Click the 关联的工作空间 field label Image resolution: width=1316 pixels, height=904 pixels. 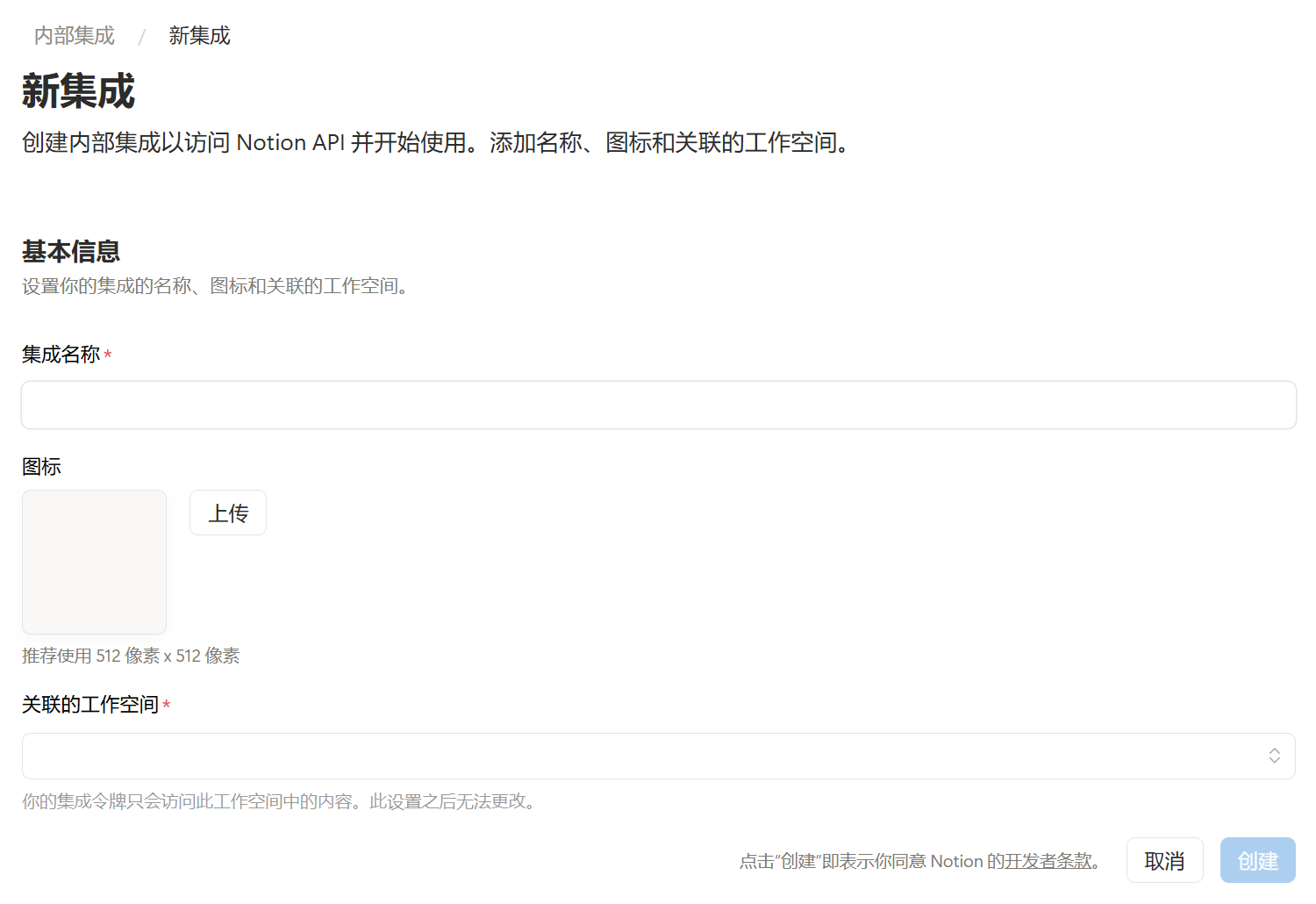[89, 705]
